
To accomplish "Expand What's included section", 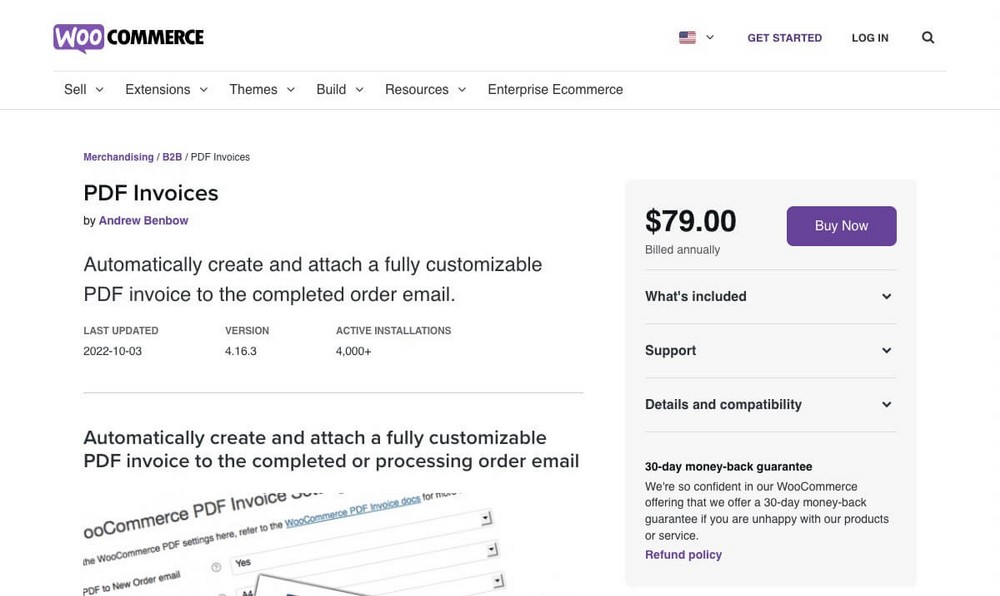I will click(770, 296).
